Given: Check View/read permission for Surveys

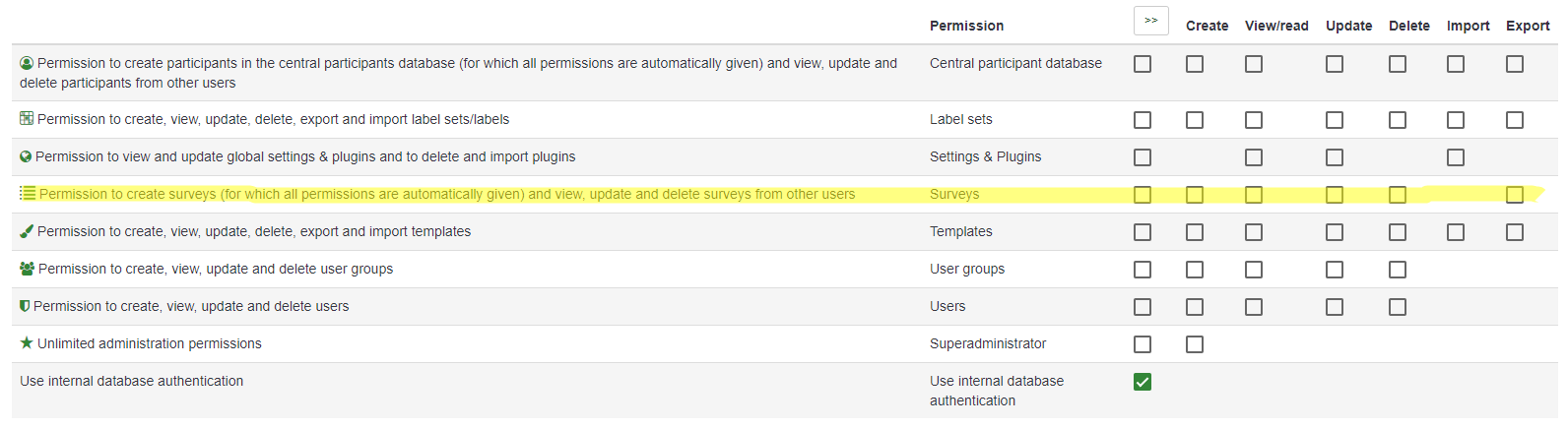Looking at the screenshot, I should point(1254,195).
